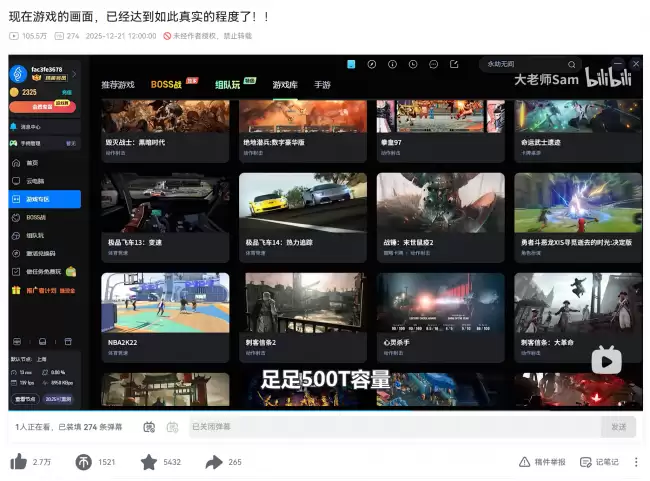Click the blue phone icon in top toolbar
The width and height of the screenshot is (650, 481).
point(351,64)
